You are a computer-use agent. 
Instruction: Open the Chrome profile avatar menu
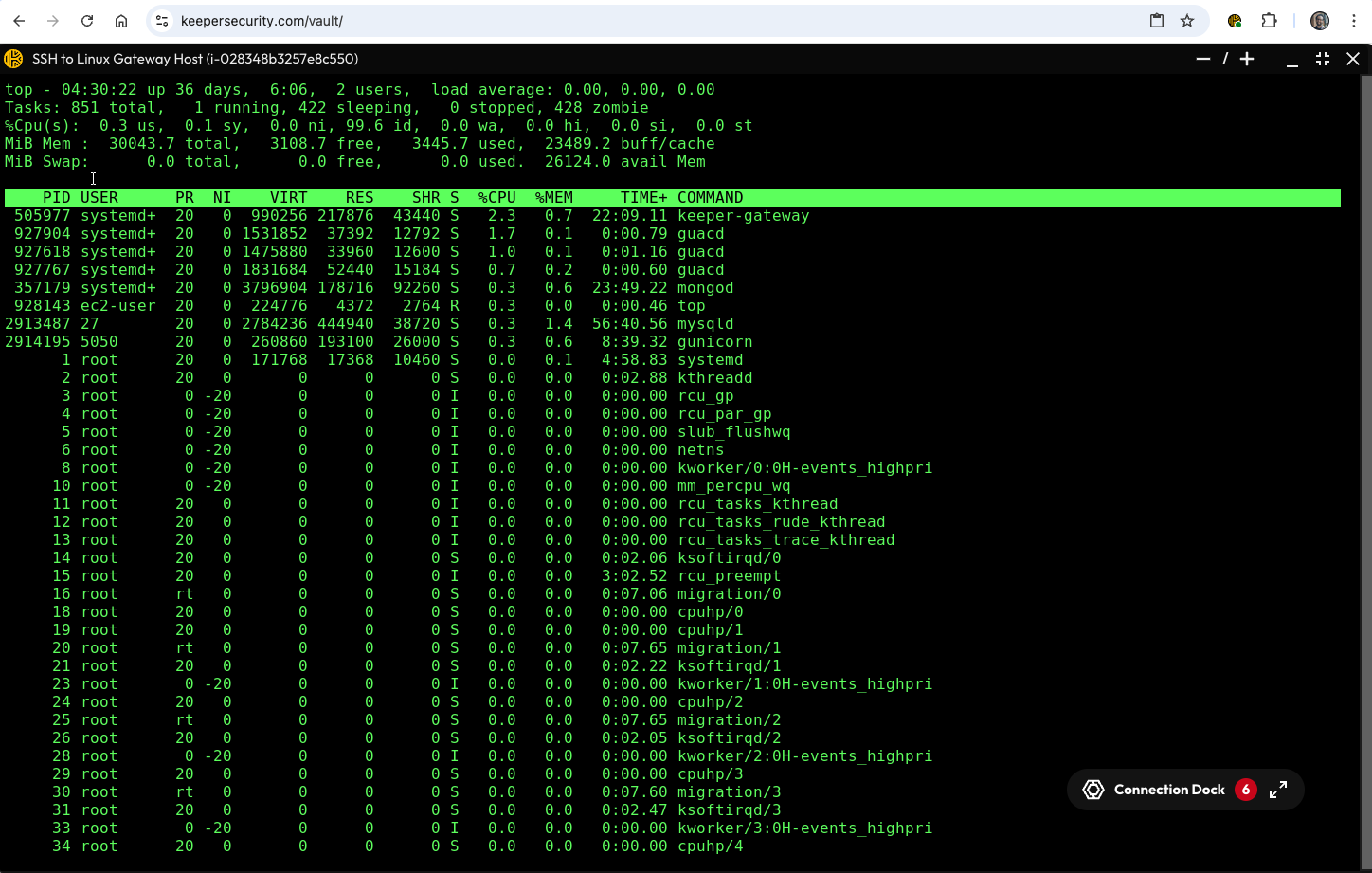(x=1320, y=21)
